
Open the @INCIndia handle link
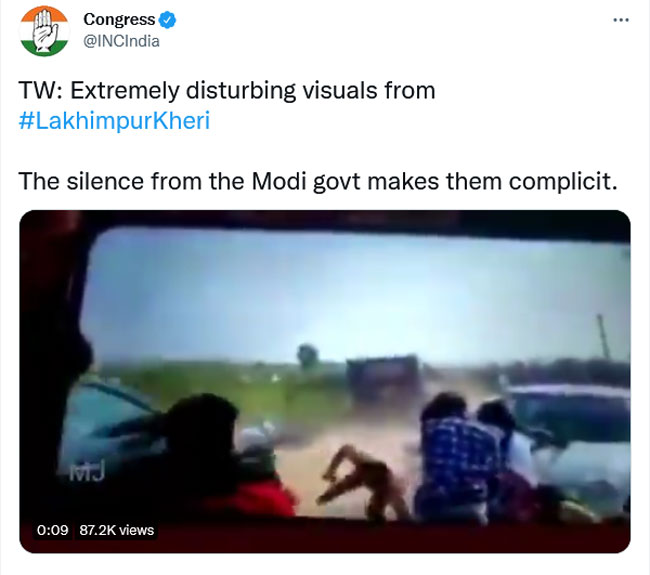[121, 41]
